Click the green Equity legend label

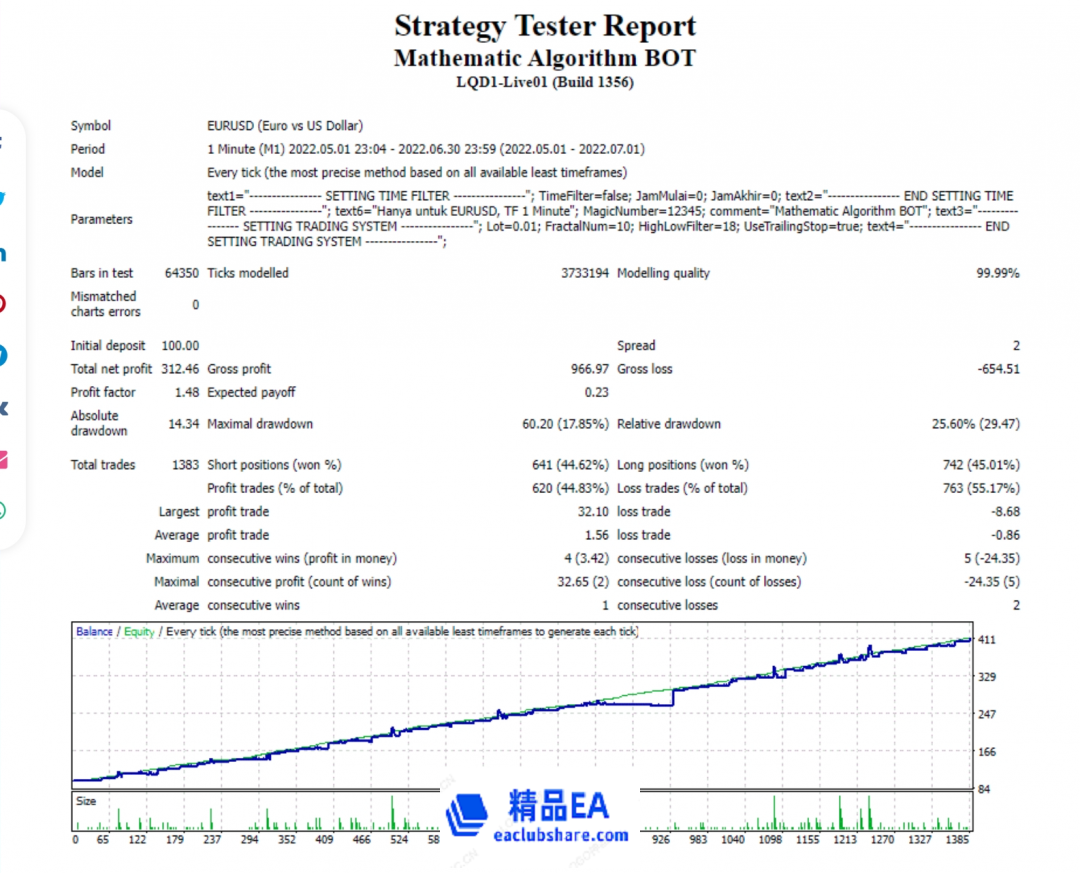(x=139, y=632)
